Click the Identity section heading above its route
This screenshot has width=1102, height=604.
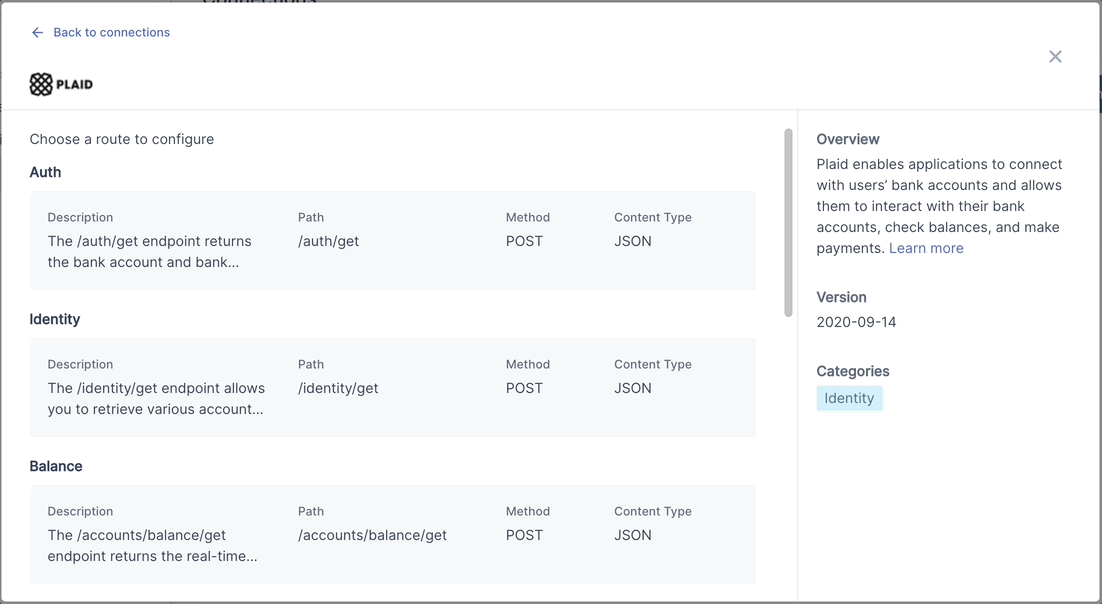click(55, 319)
